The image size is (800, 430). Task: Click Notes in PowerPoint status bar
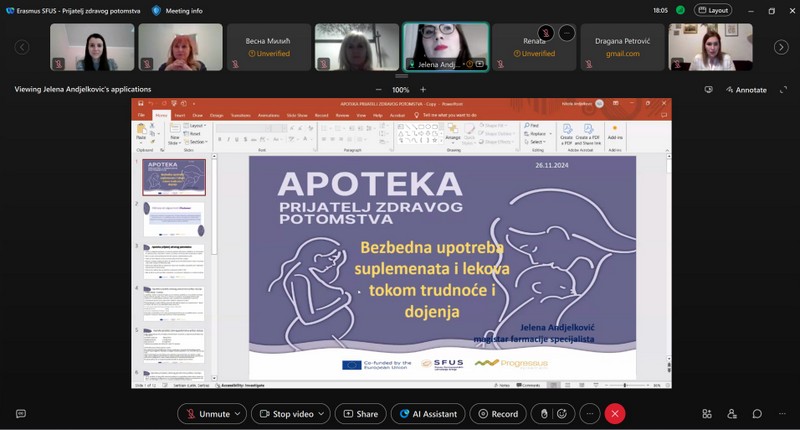(x=502, y=385)
